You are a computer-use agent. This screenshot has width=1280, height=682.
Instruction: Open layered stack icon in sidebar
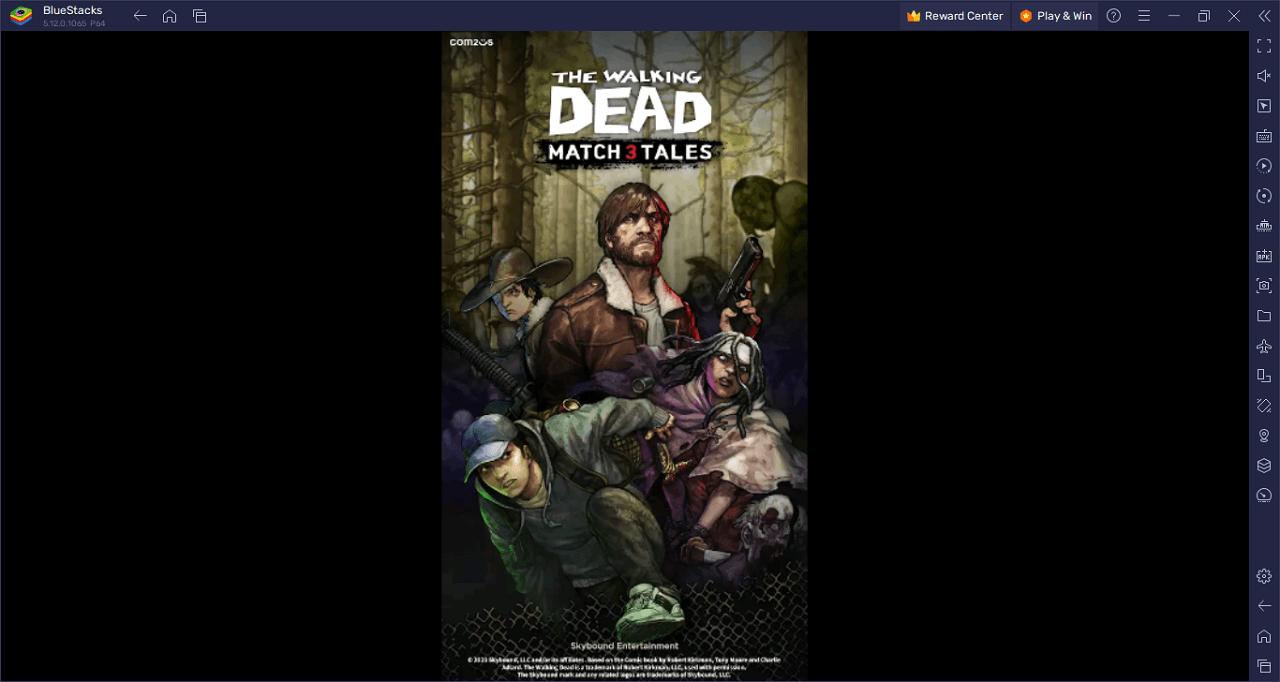point(1264,466)
